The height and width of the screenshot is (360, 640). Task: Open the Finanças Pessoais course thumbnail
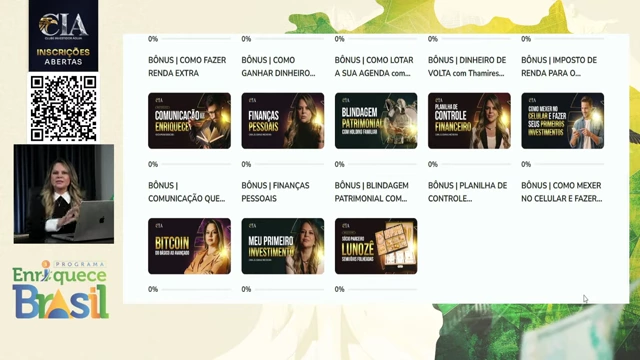283,121
